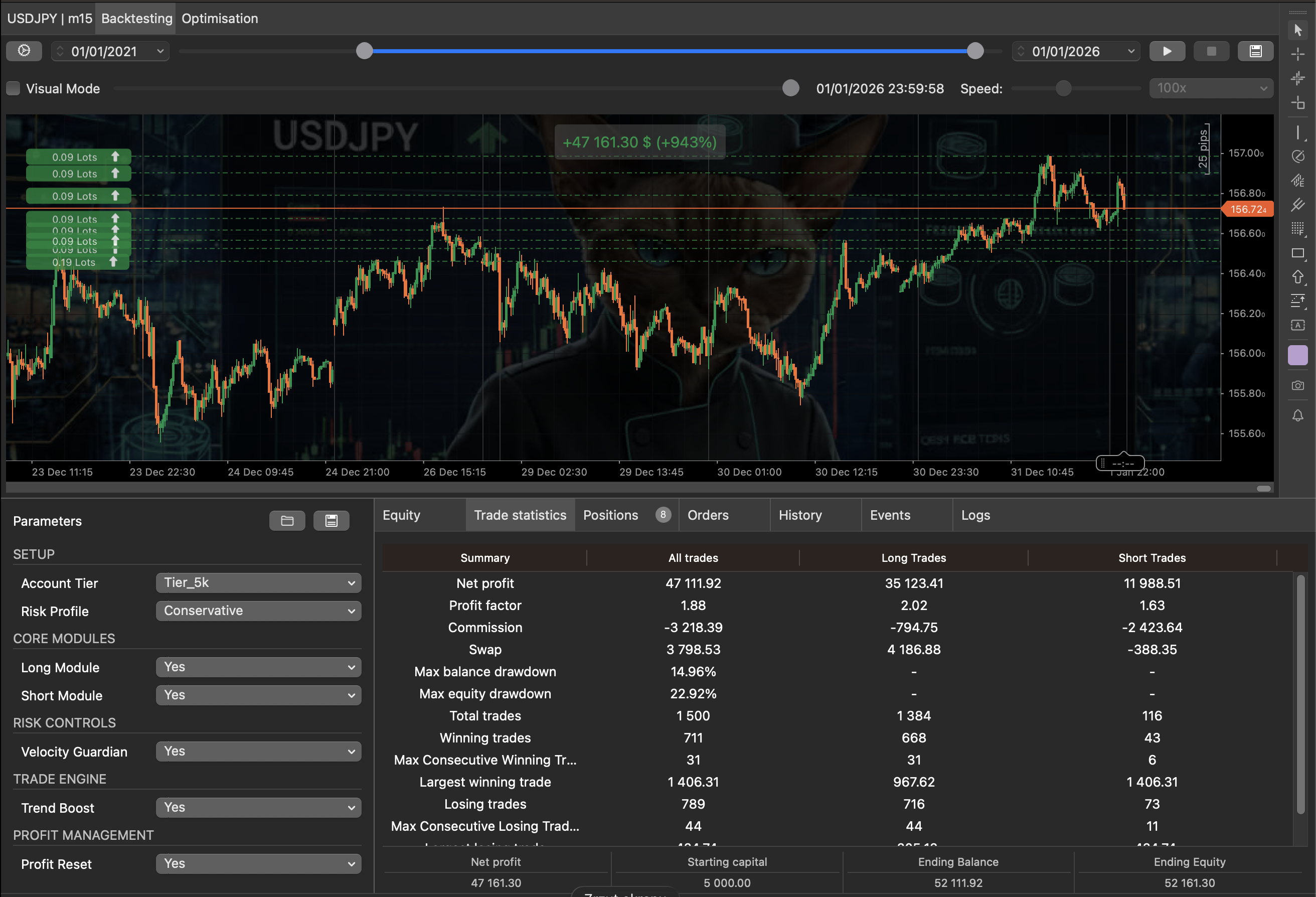Open the Optimisation view
The image size is (1316, 897).
[x=220, y=18]
